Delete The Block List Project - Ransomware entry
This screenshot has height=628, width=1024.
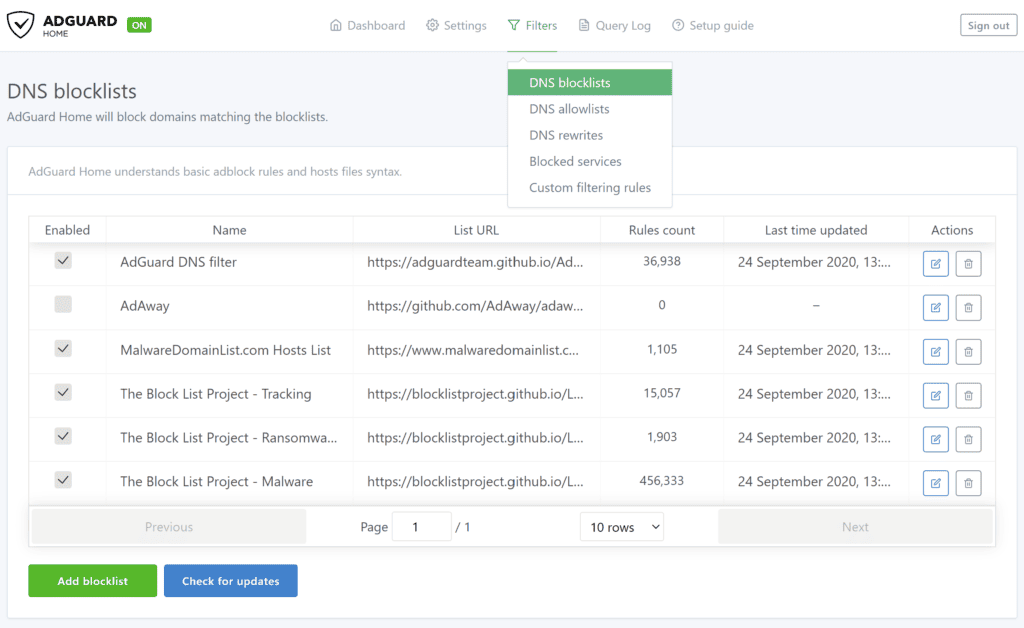[968, 439]
